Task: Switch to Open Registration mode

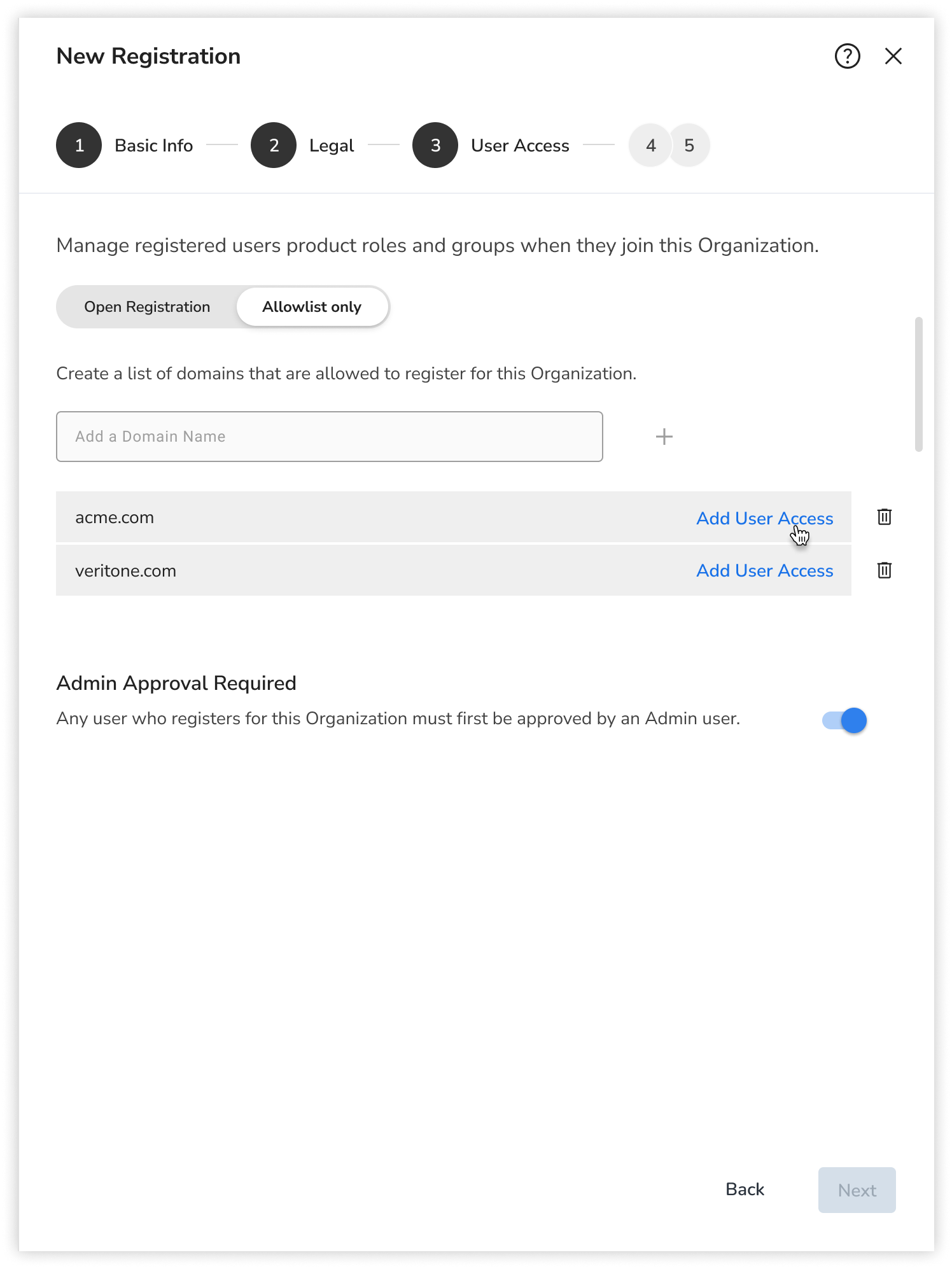Action: pos(147,306)
